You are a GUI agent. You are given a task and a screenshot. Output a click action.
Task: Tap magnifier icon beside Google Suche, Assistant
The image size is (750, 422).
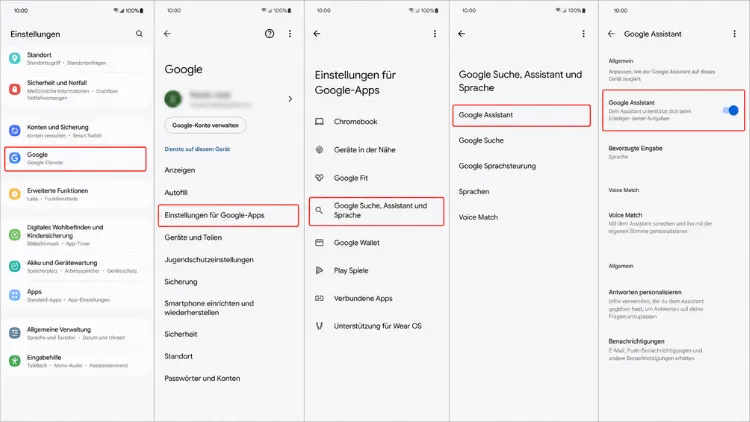tap(319, 210)
